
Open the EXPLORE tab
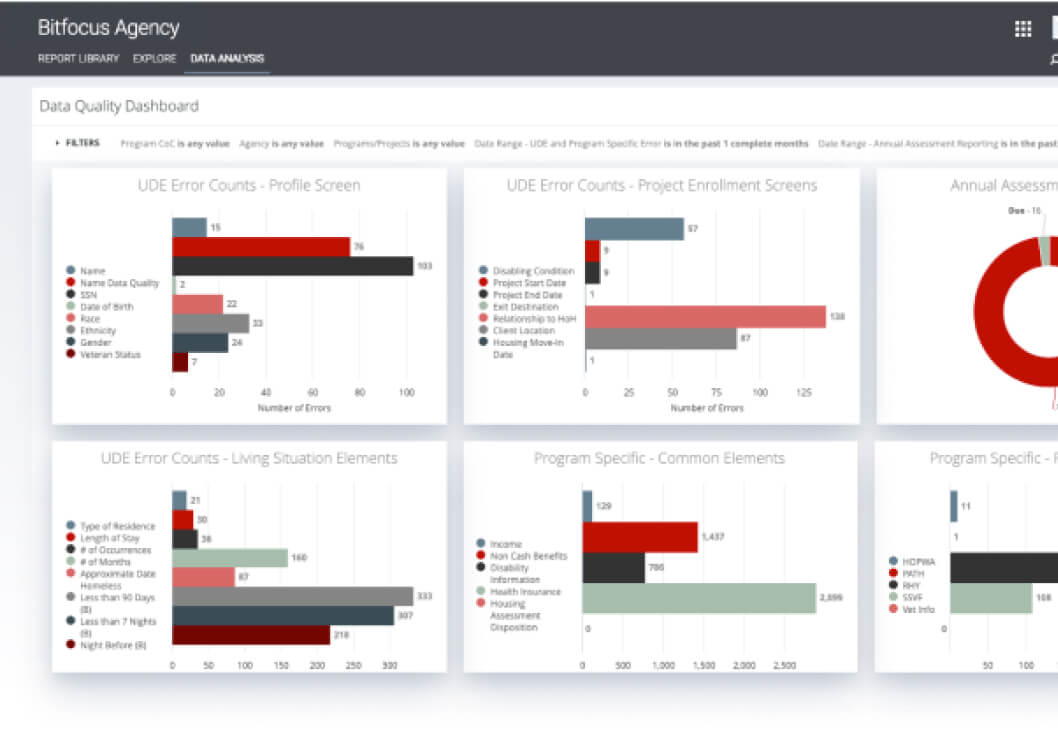[x=154, y=58]
